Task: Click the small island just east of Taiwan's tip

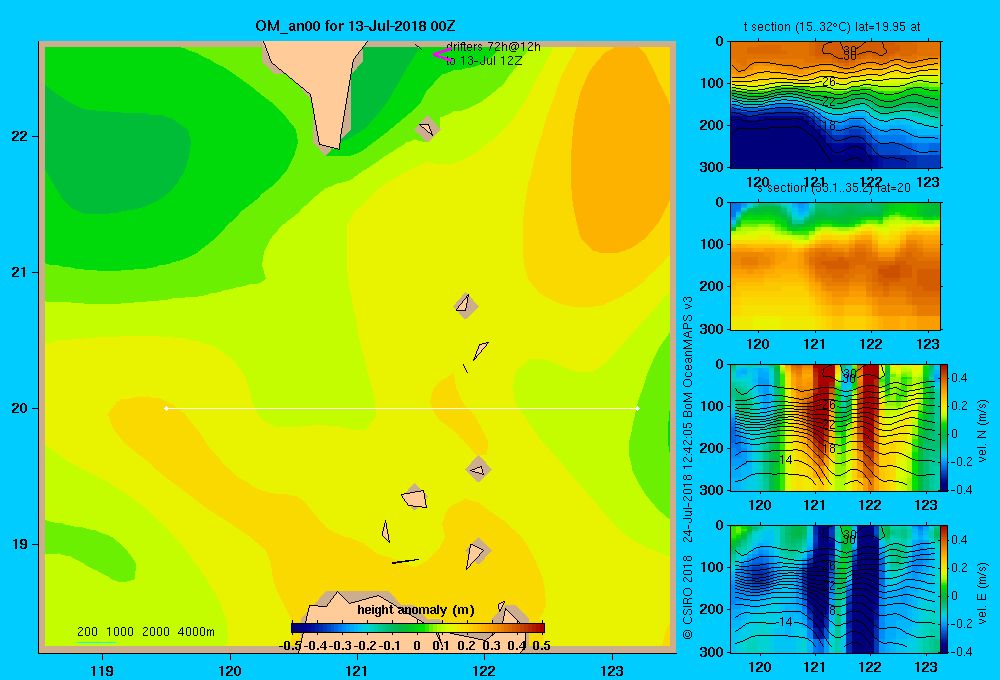Action: tap(427, 129)
